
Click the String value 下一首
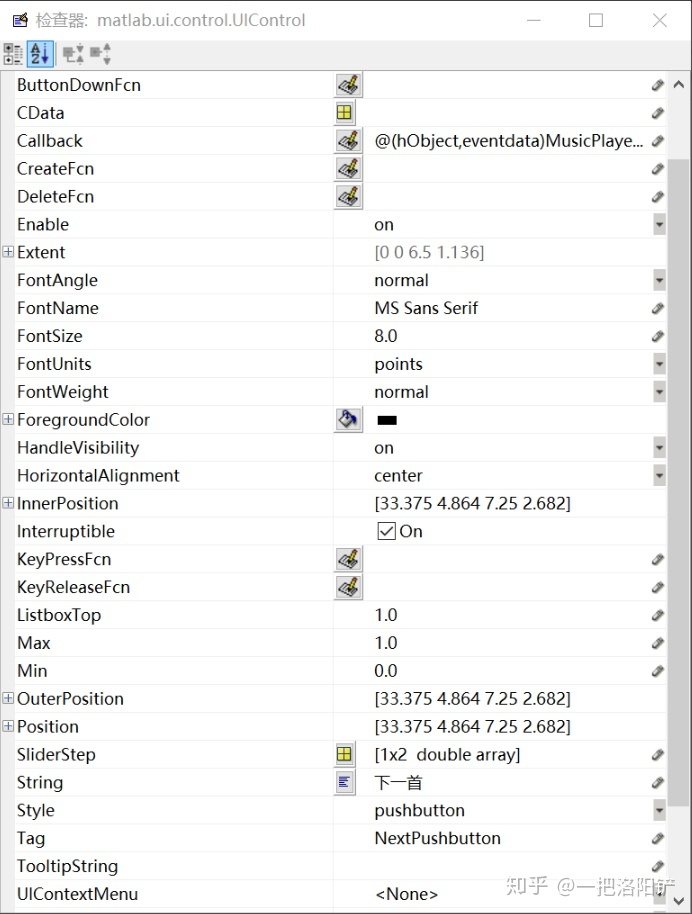coord(398,783)
